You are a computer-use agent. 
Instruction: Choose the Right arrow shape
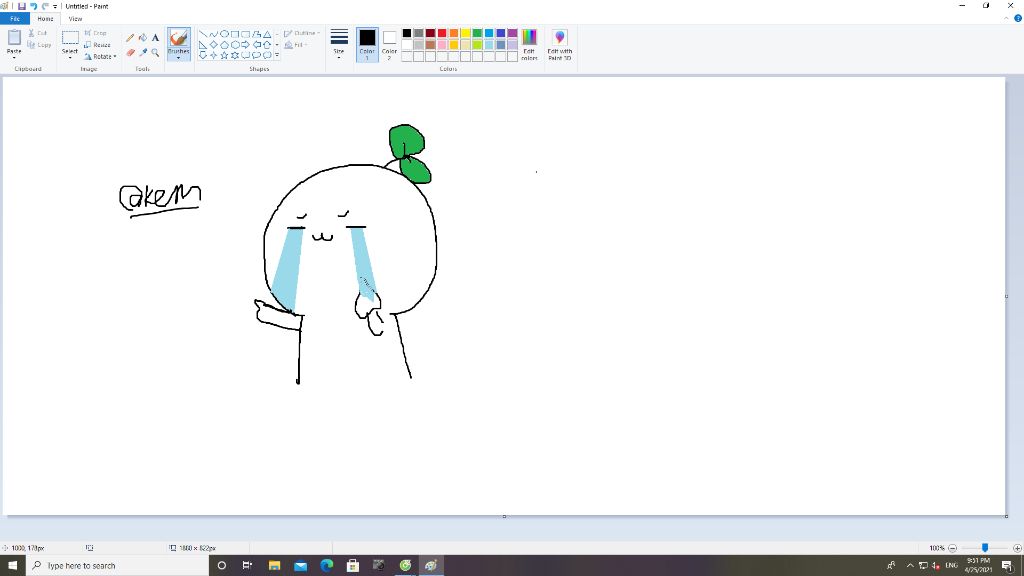tap(246, 45)
